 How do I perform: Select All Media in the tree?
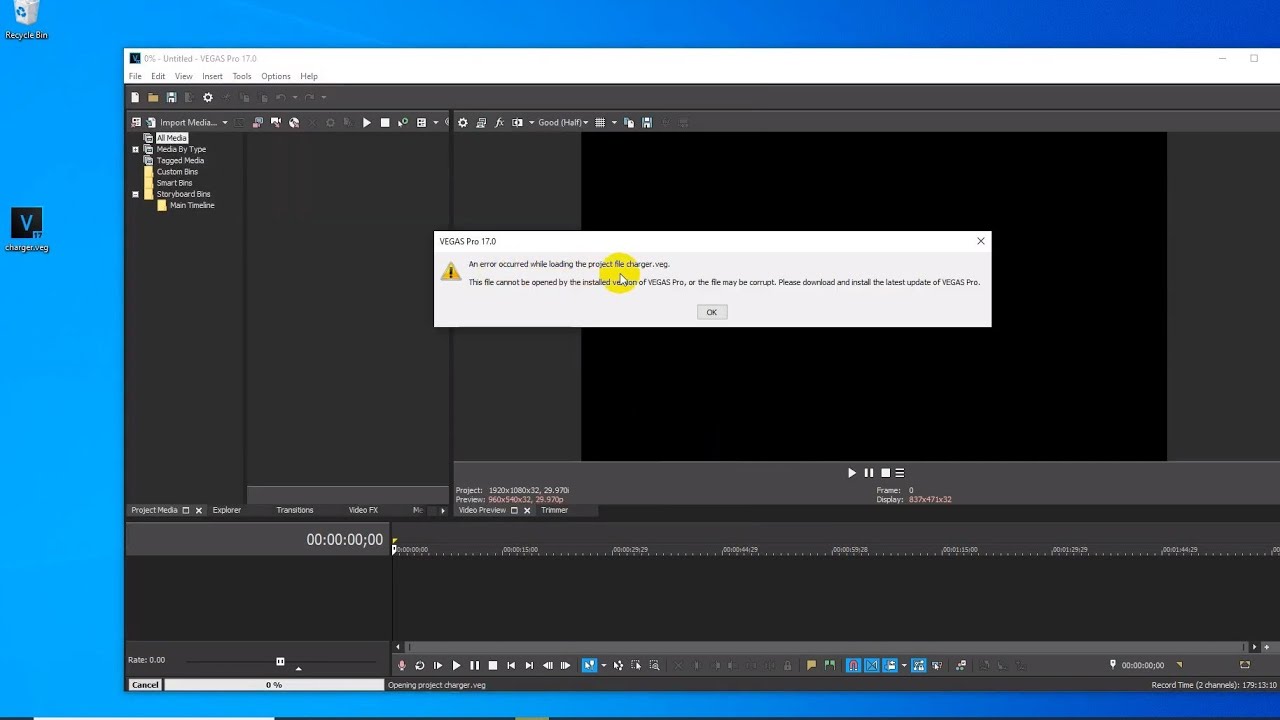(171, 138)
